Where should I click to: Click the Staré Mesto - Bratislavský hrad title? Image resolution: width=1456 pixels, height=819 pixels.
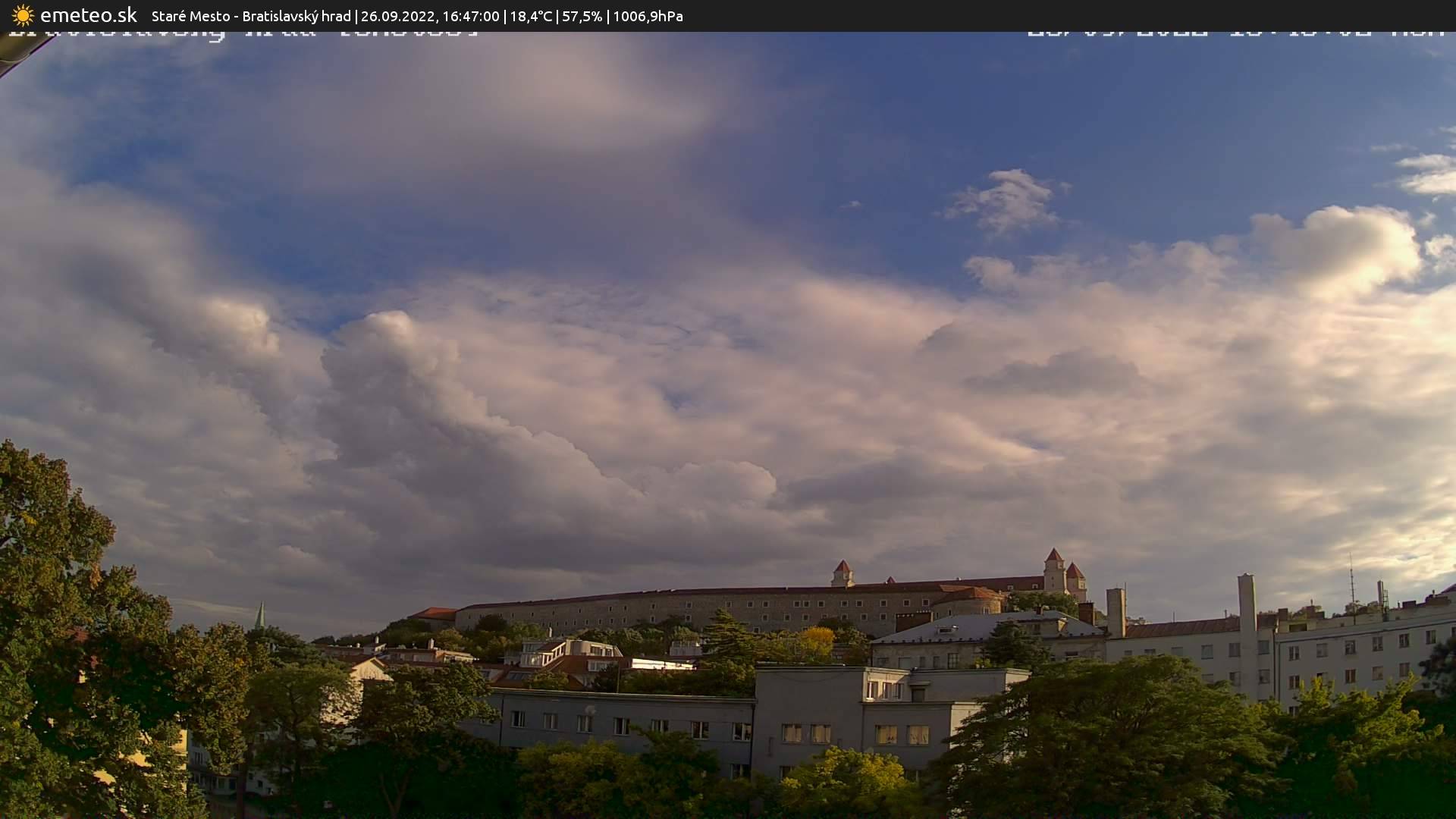[x=251, y=16]
